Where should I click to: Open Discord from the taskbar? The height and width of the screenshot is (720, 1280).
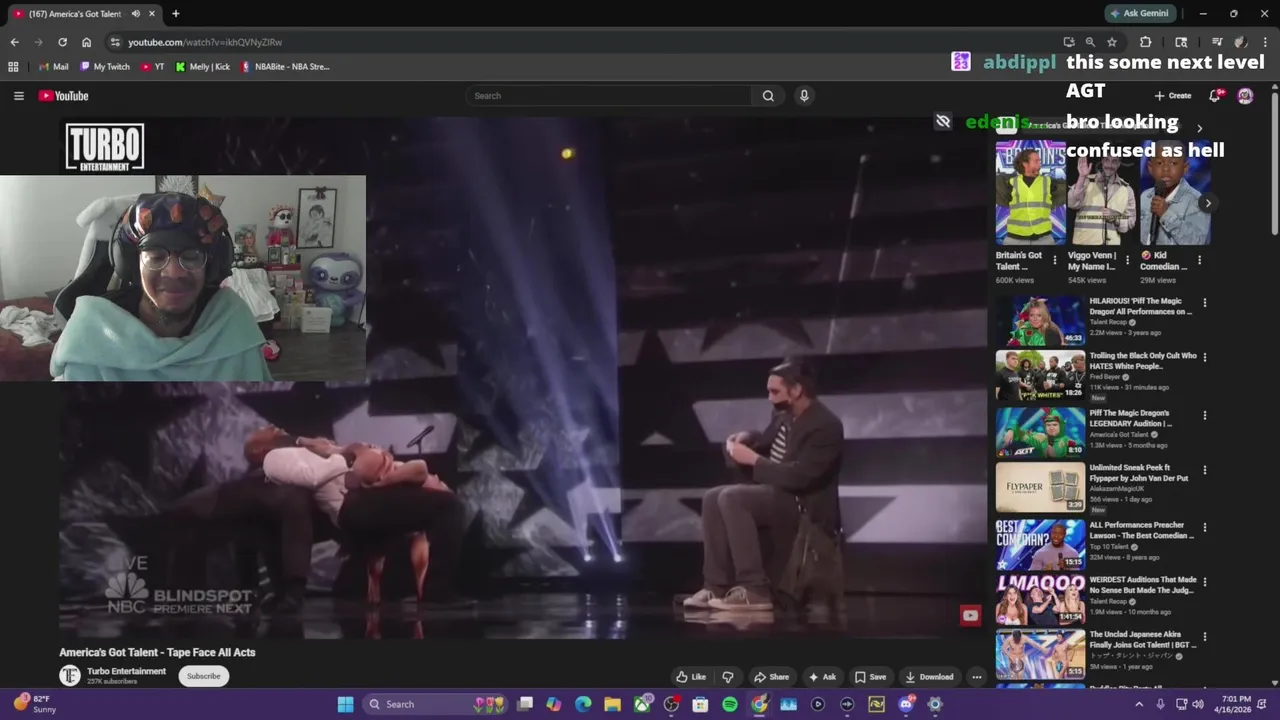[906, 704]
